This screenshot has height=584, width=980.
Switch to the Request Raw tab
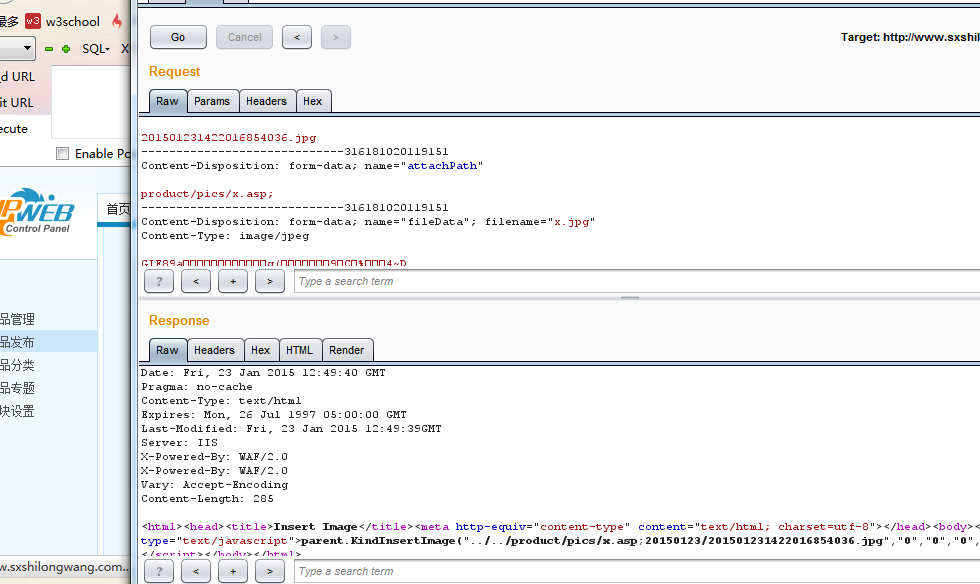(168, 101)
